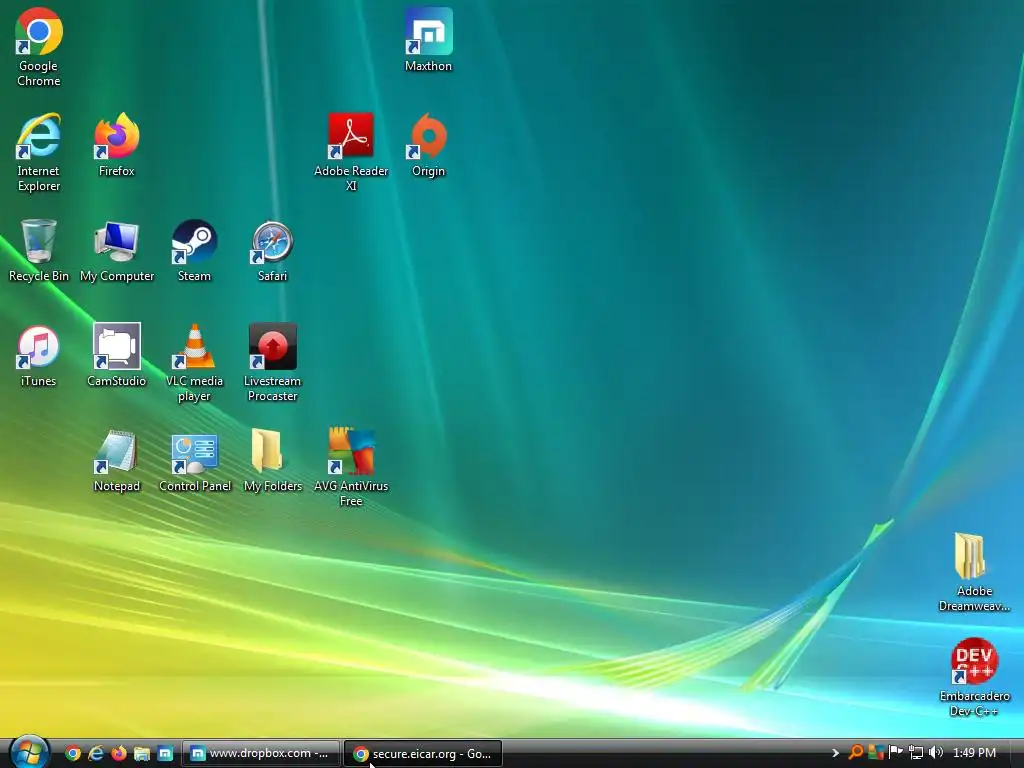This screenshot has height=768, width=1024.
Task: Select the Control Panel desktop icon
Action: click(x=195, y=460)
